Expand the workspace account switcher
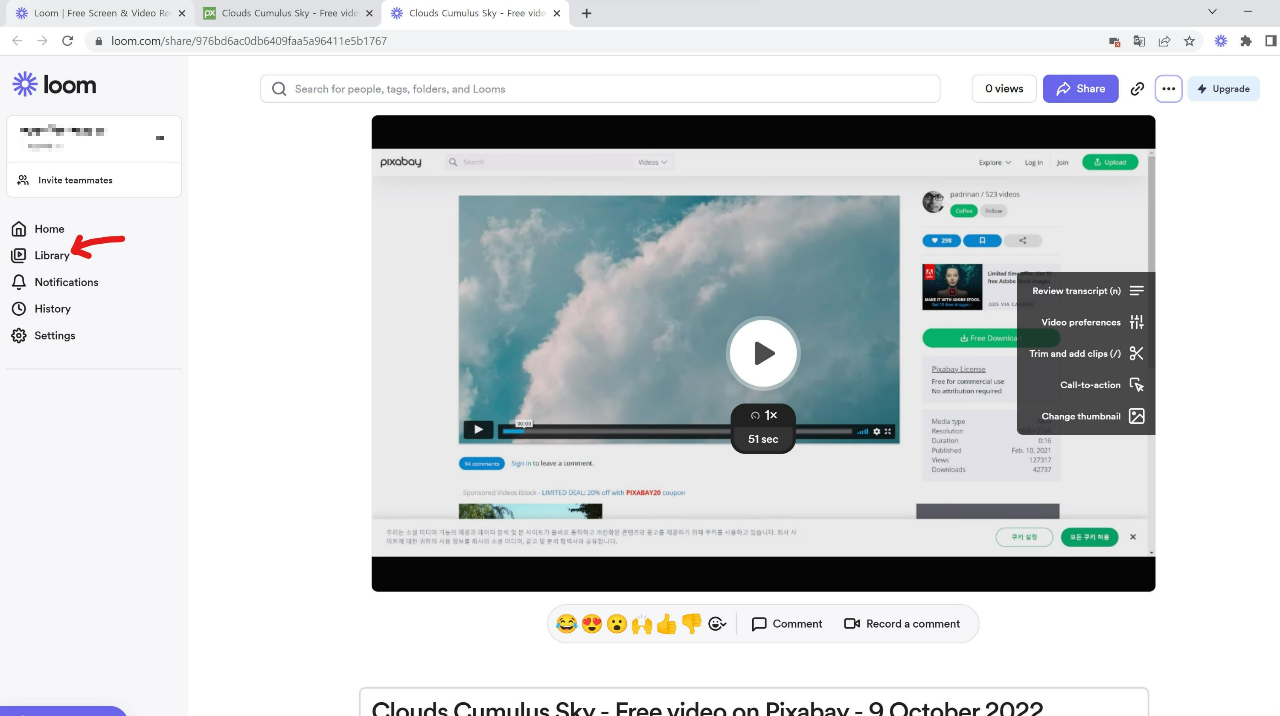This screenshot has height=716, width=1280. [94, 139]
